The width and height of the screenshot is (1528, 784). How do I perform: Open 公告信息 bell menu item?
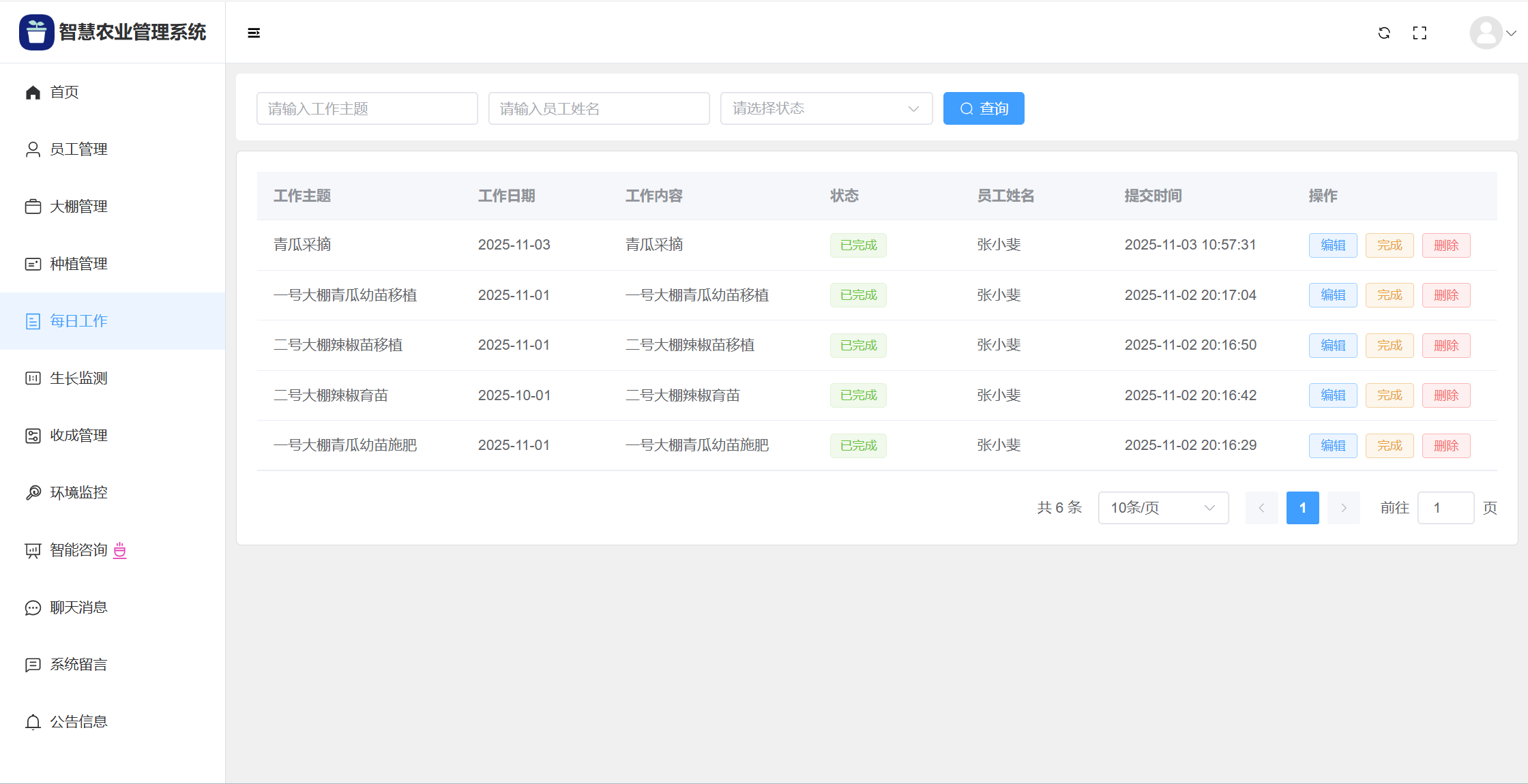pyautogui.click(x=78, y=721)
